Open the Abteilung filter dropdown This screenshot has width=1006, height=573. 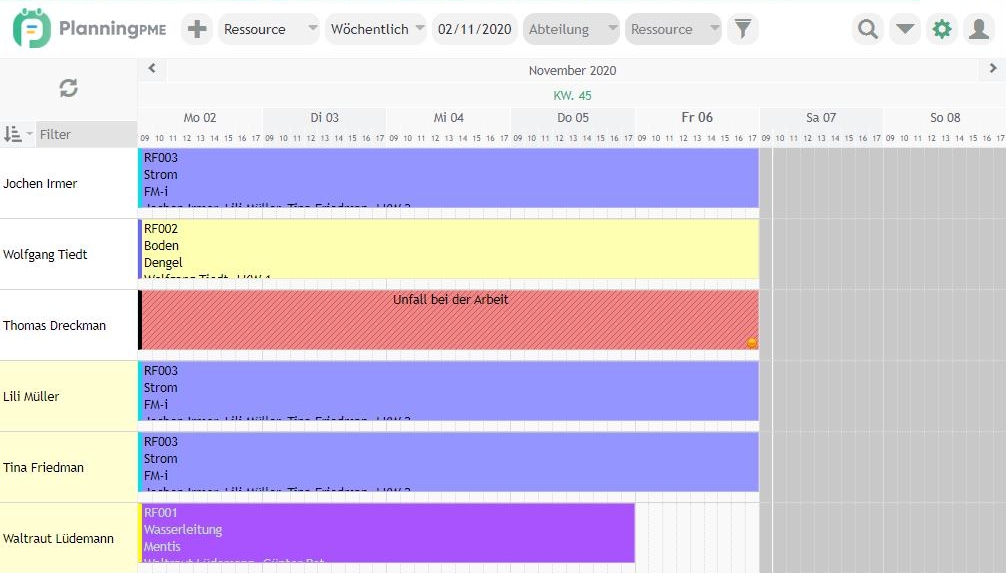click(x=571, y=29)
